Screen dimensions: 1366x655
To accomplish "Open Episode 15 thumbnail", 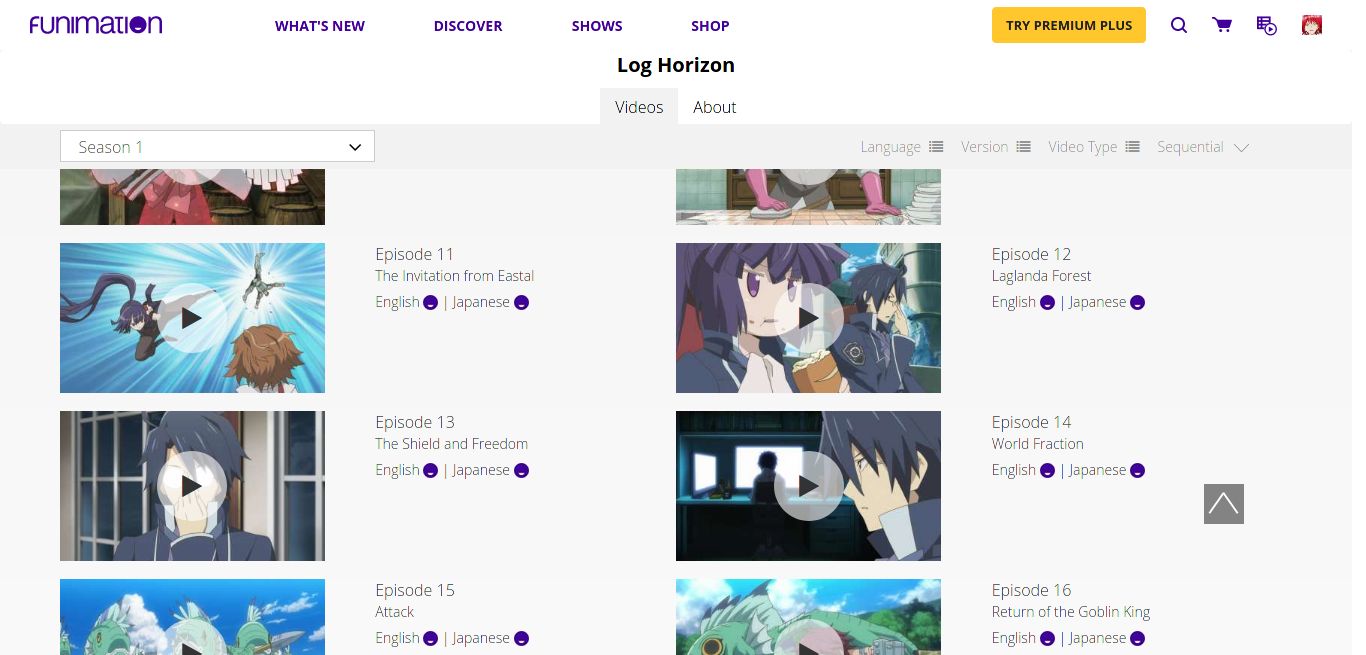I will pos(192,617).
